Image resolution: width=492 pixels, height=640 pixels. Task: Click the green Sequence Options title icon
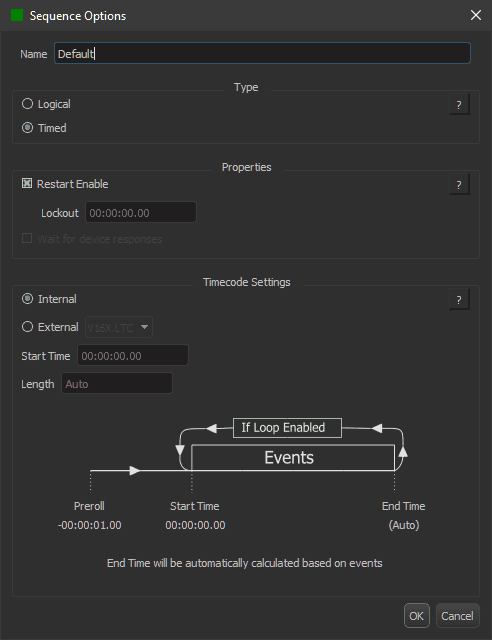(17, 16)
